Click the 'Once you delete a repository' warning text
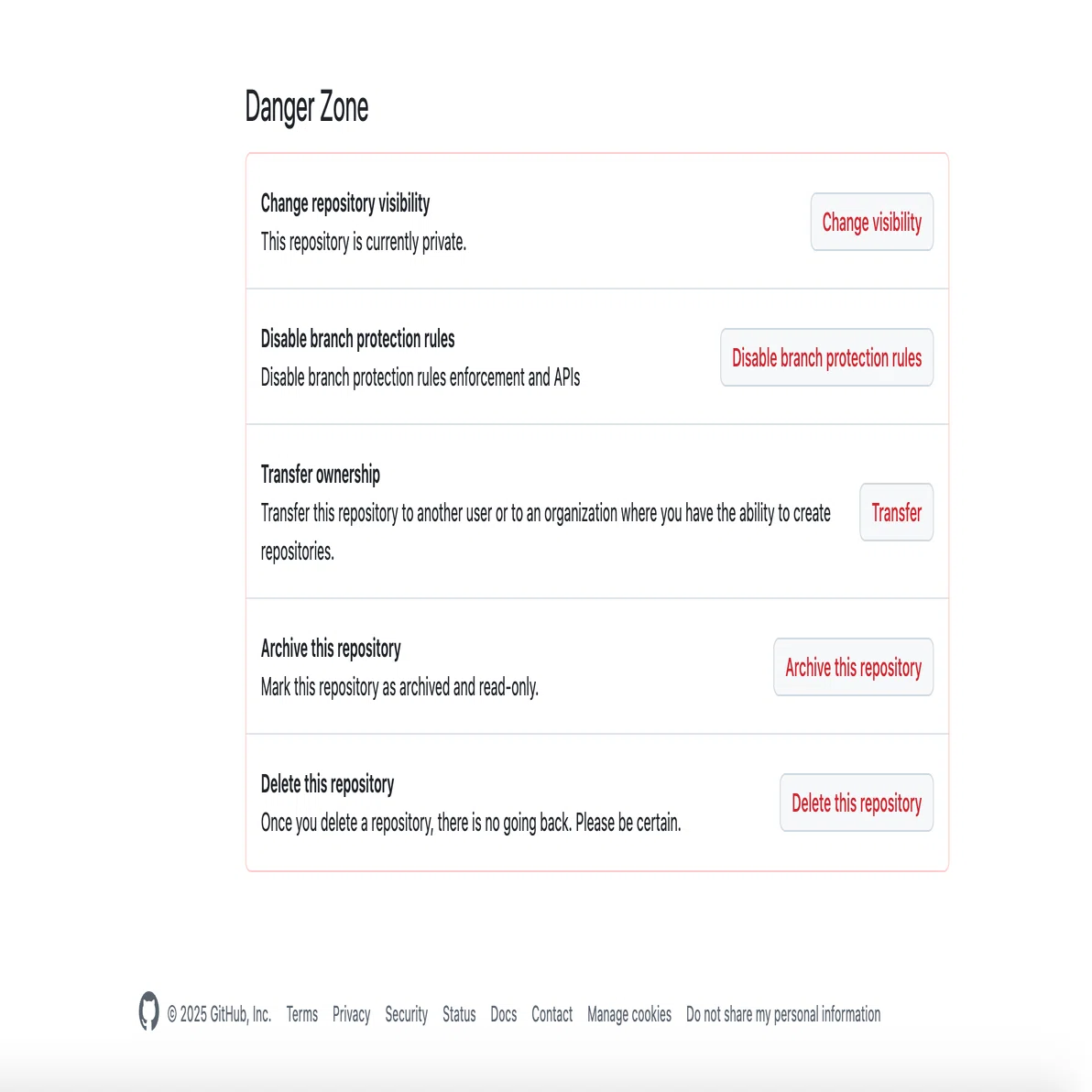 (471, 824)
